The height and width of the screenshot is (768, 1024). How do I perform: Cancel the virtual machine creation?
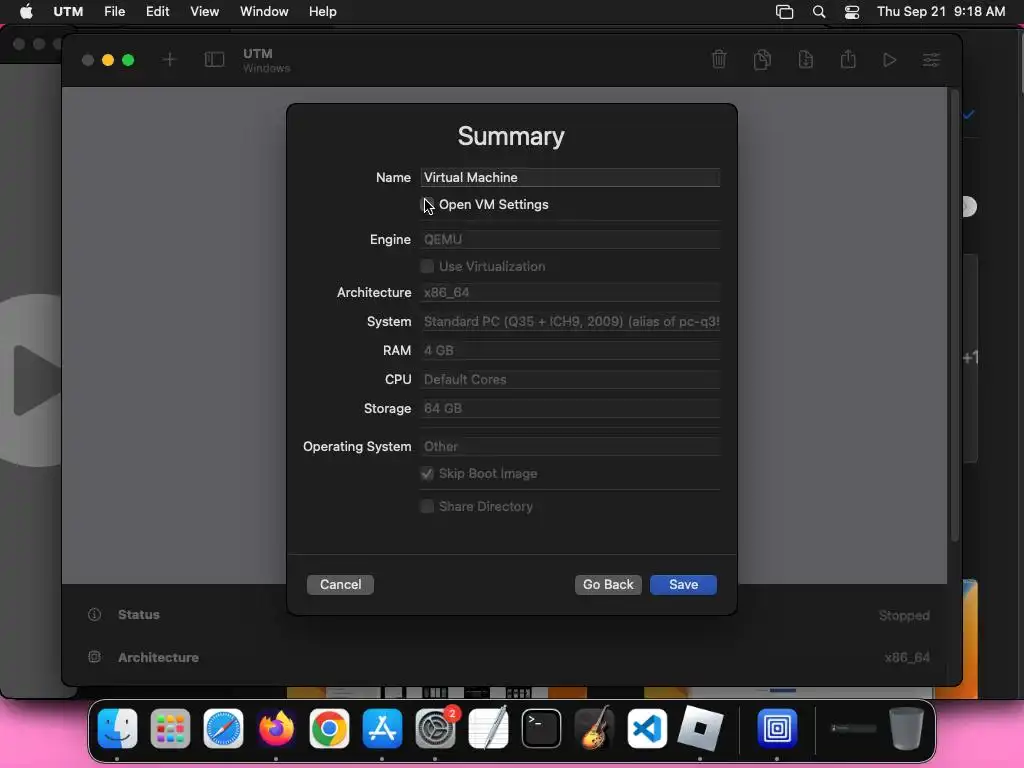coord(340,584)
